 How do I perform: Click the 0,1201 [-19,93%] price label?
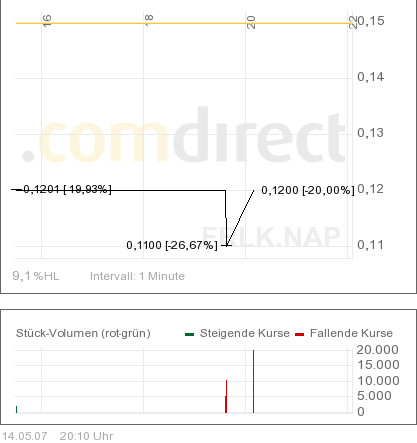67,189
